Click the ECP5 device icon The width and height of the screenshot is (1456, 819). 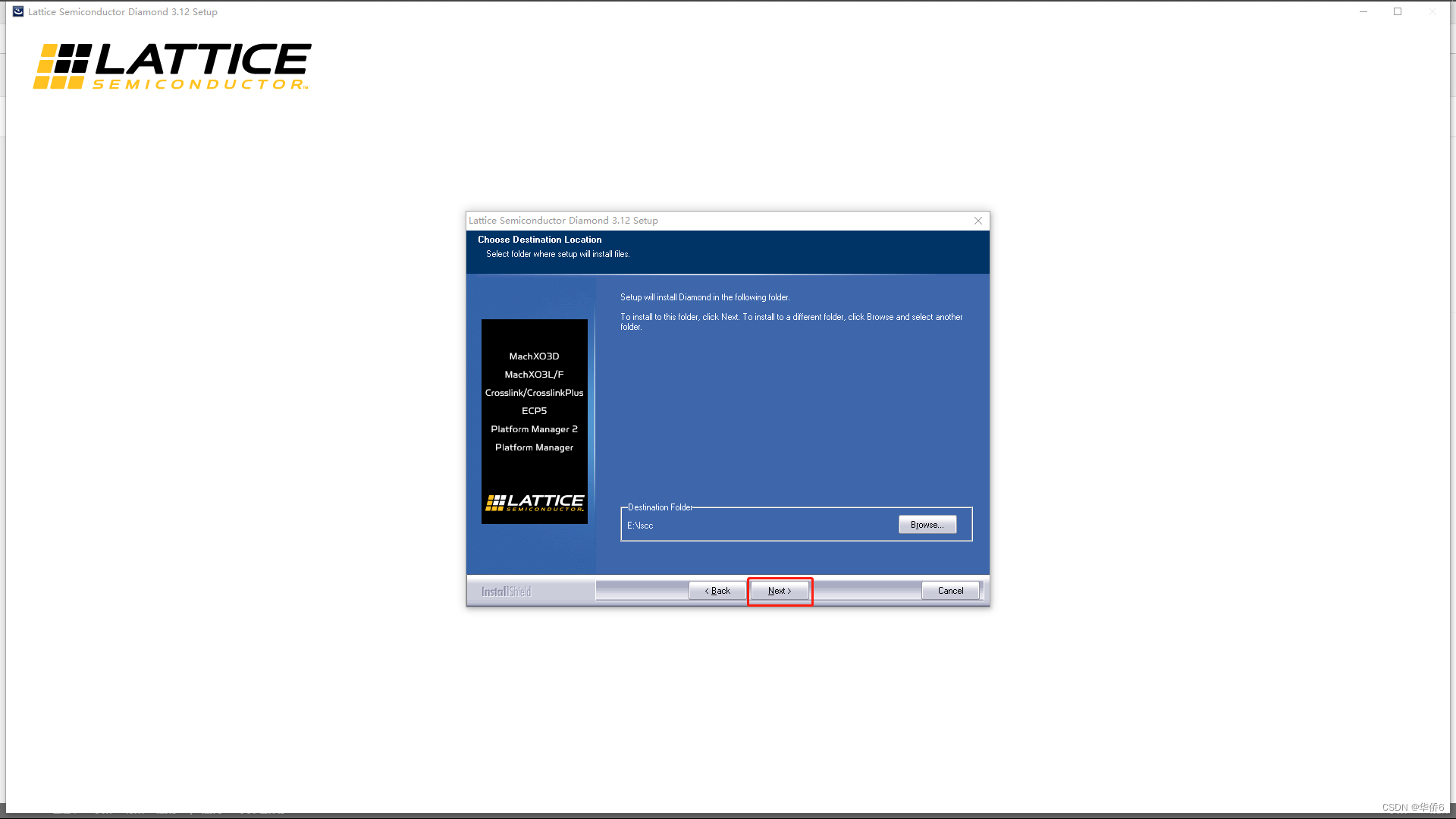point(535,411)
